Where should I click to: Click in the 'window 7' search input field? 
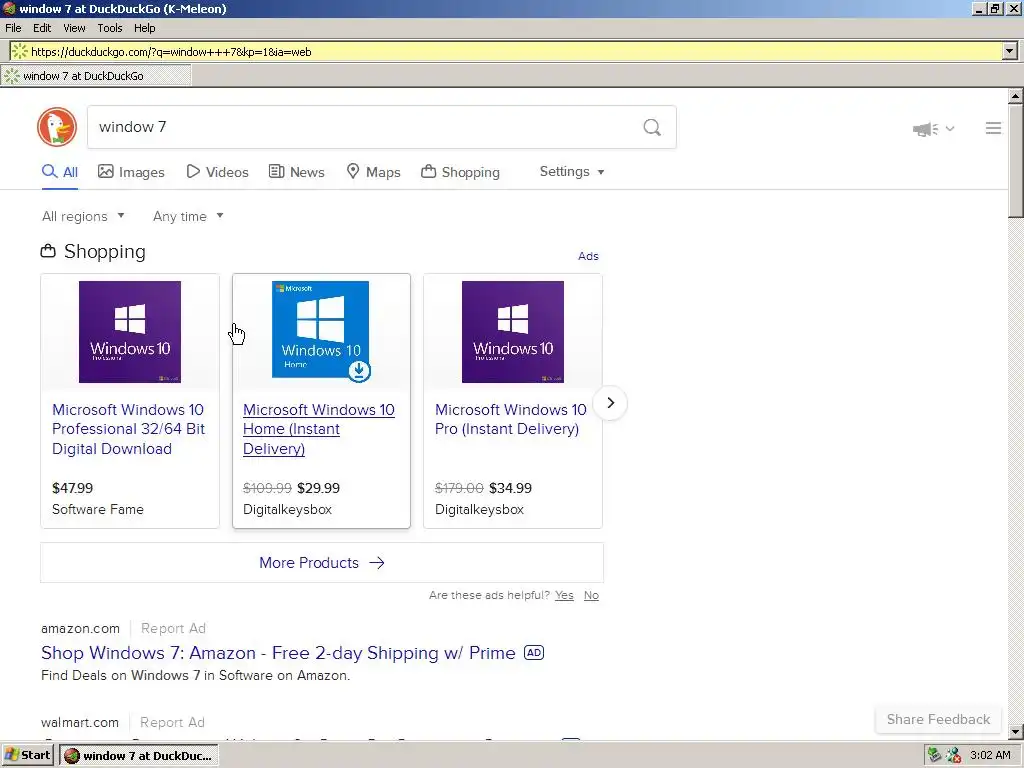tap(366, 127)
